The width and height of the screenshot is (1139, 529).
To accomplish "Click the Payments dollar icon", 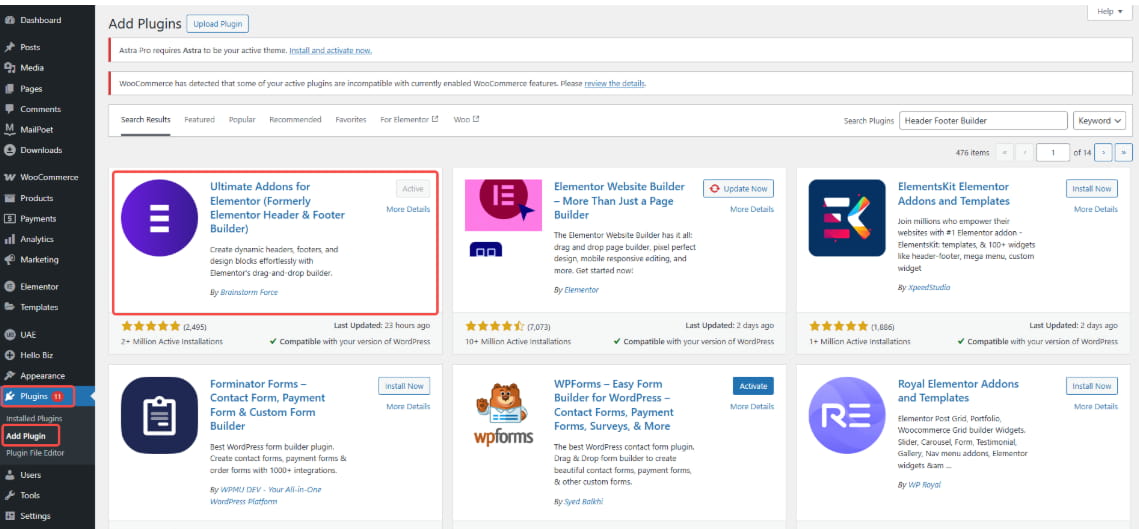I will [10, 219].
